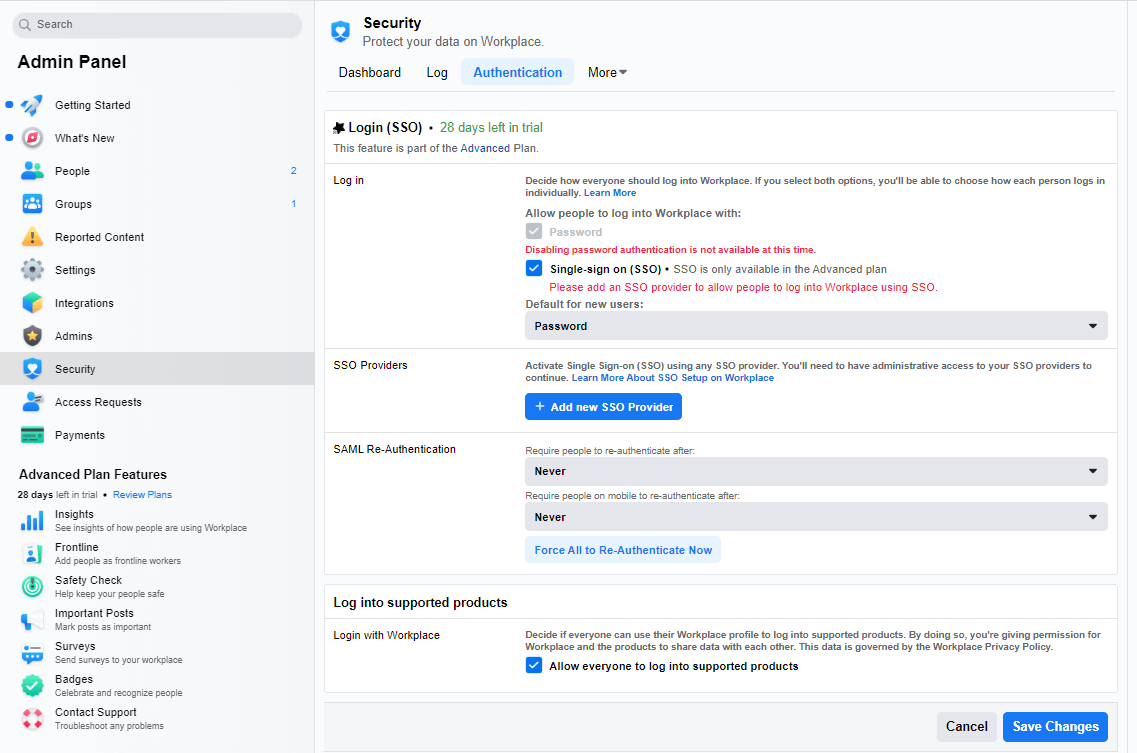The height and width of the screenshot is (753, 1137).
Task: Click the Cancel button
Action: (x=966, y=726)
